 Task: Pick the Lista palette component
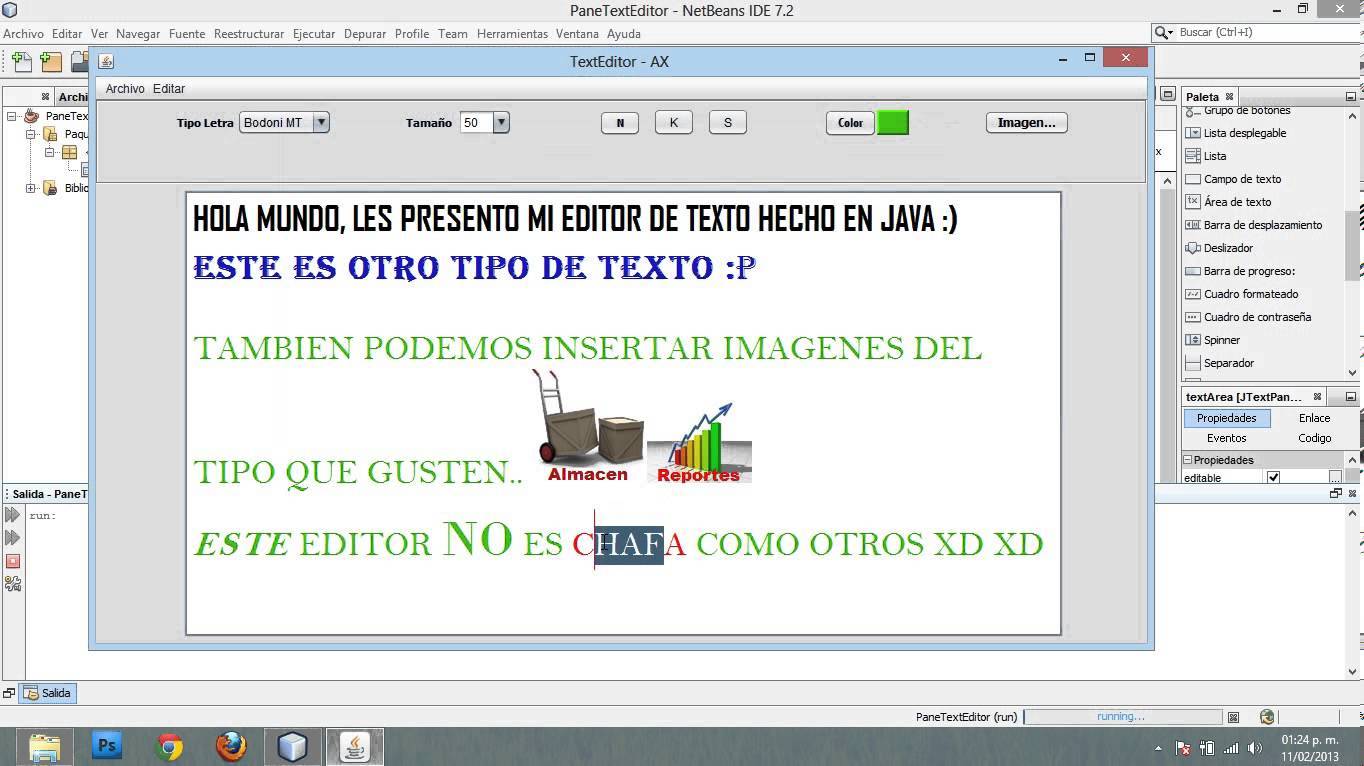pyautogui.click(x=1205, y=156)
